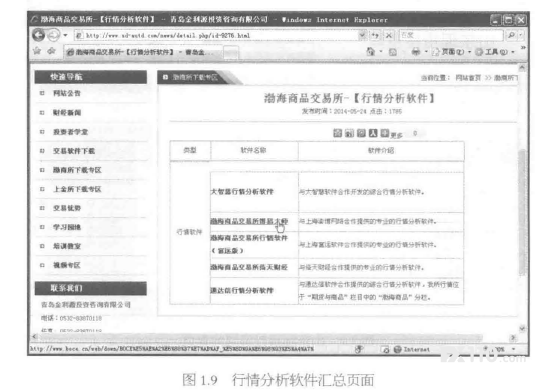Refresh the page with the refresh icon
This screenshot has height=391, width=555.
point(375,35)
